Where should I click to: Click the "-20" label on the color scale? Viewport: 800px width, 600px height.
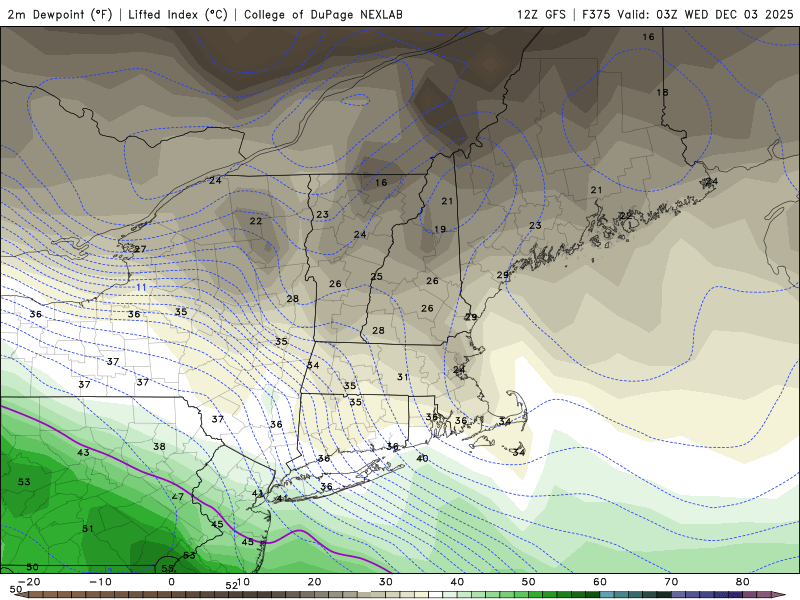[x=29, y=582]
